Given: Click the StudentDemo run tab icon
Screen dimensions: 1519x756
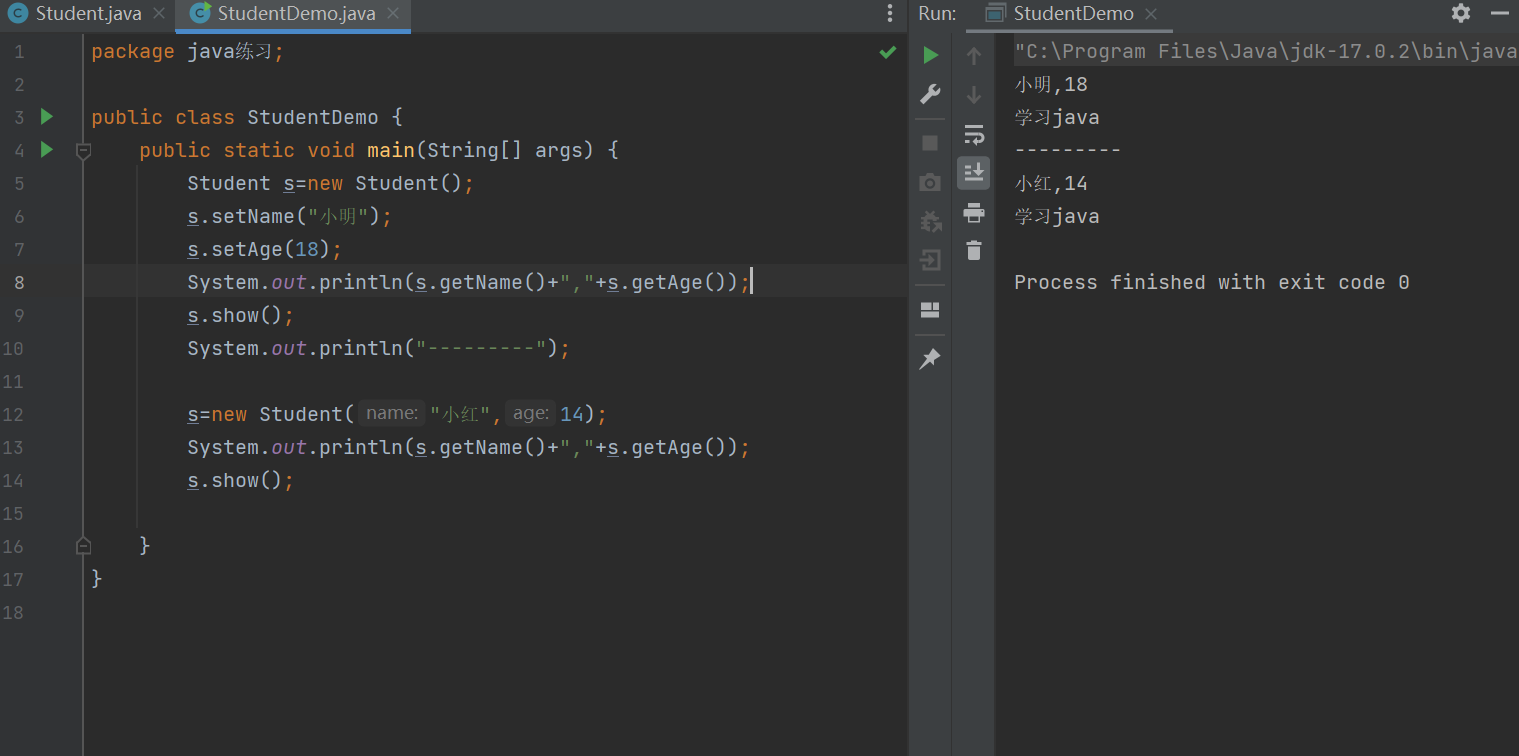Looking at the screenshot, I should 995,14.
